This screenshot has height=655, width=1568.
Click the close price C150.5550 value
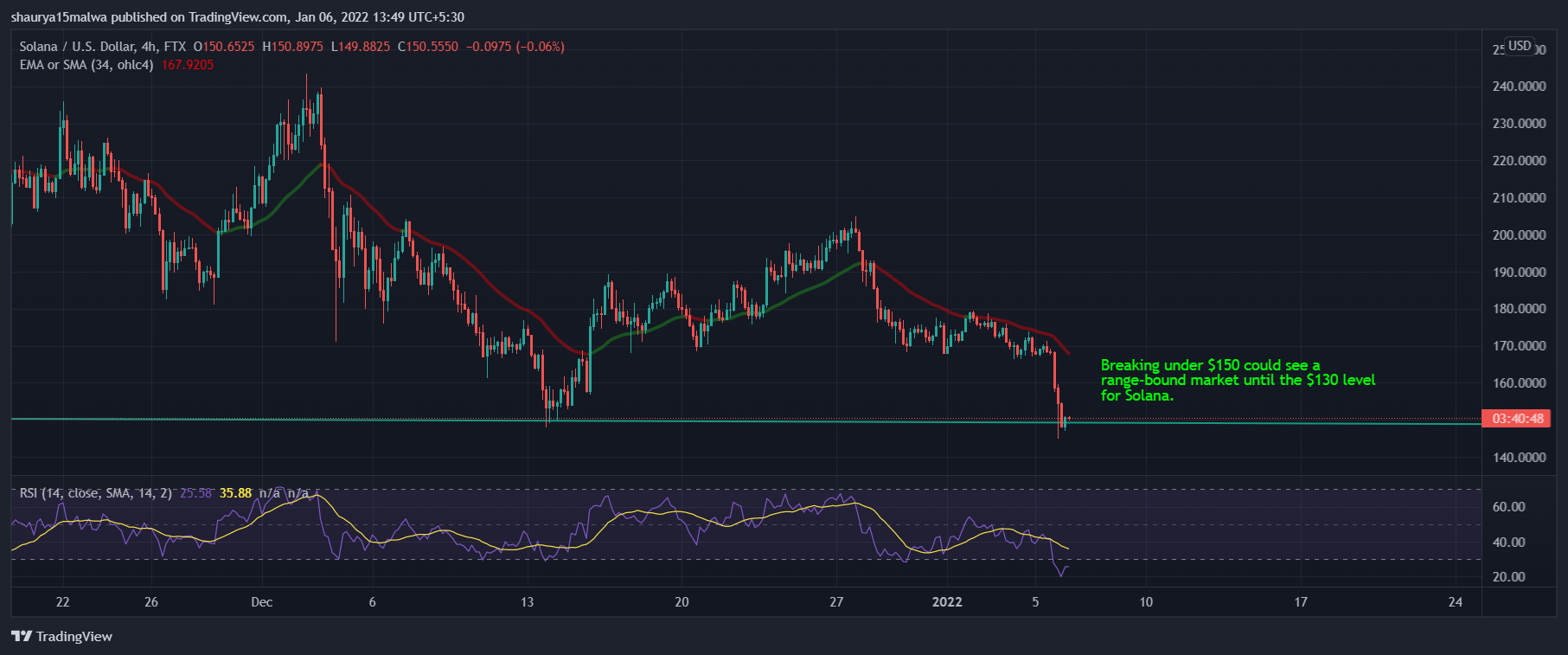428,47
